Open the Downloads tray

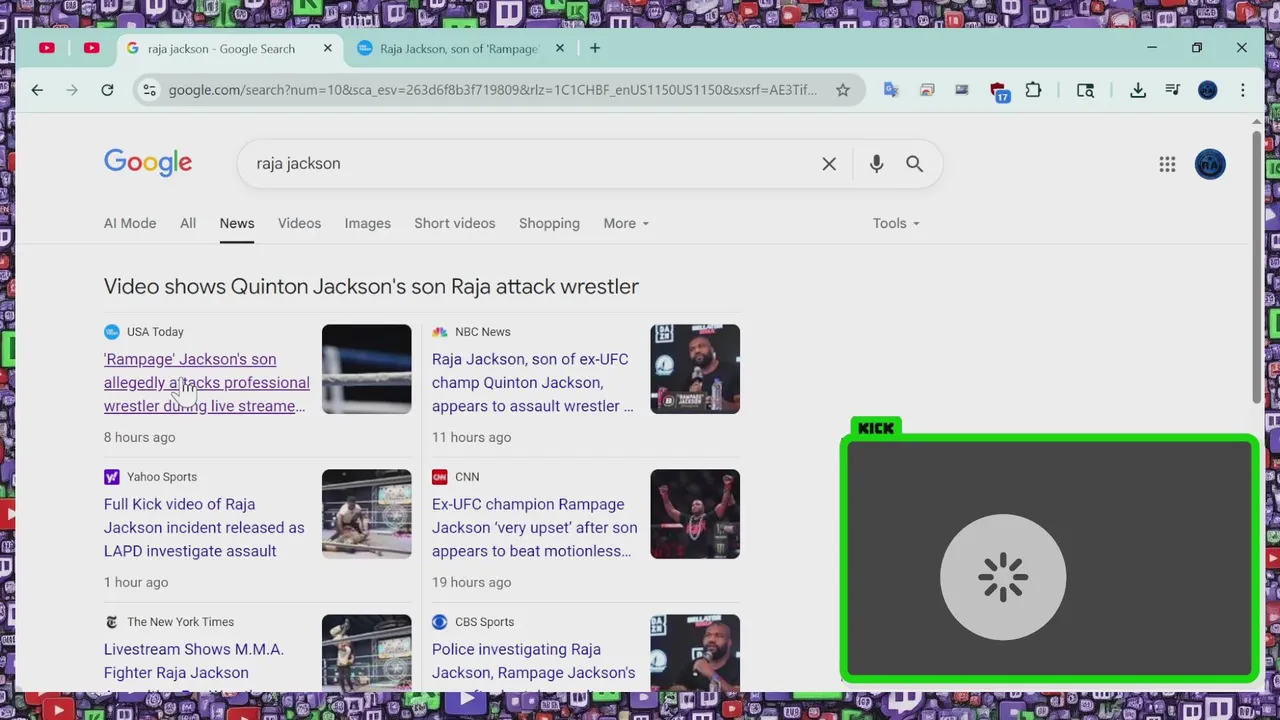[1138, 90]
